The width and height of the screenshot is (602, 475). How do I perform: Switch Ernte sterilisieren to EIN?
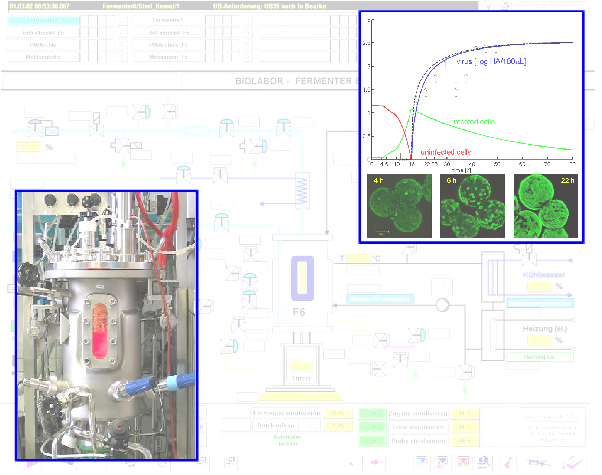372,427
